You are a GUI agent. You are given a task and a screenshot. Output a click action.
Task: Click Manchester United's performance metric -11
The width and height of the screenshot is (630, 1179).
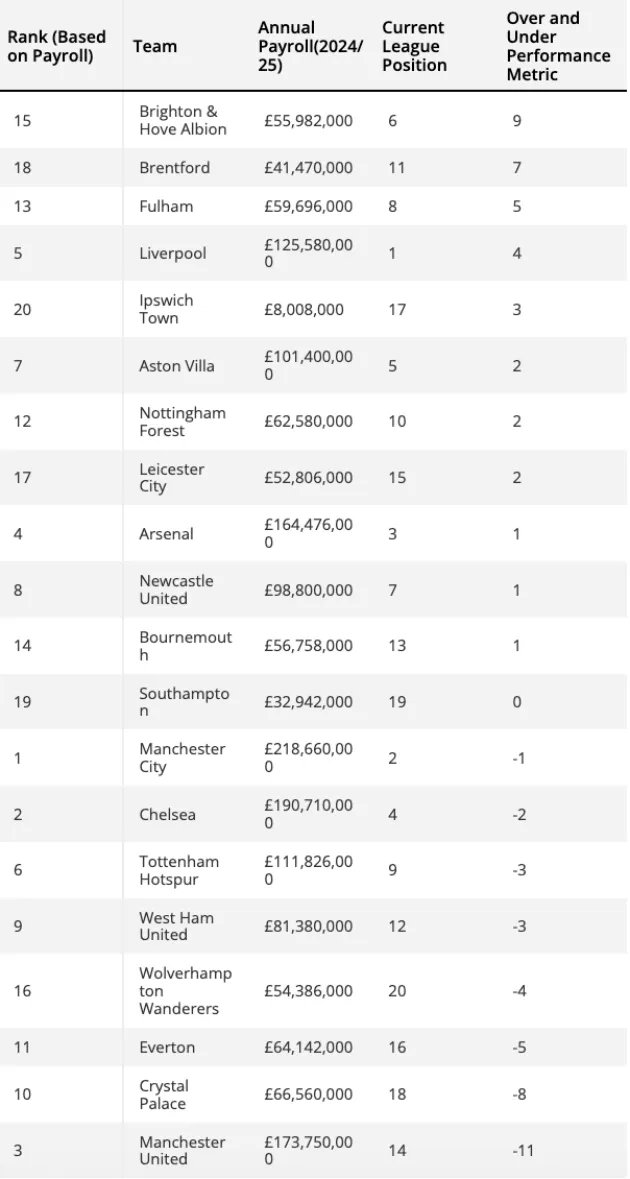pos(523,1150)
